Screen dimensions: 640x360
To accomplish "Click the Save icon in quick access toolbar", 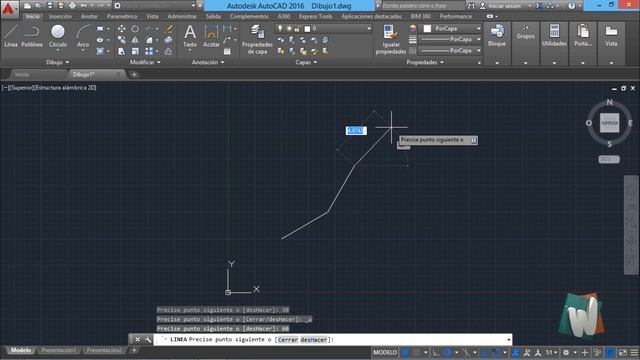I will (50, 6).
